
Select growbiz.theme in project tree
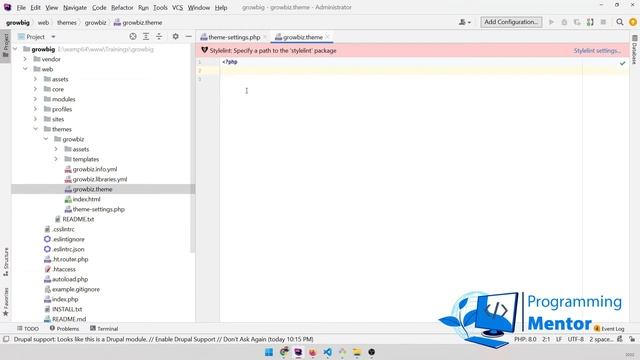(88, 189)
